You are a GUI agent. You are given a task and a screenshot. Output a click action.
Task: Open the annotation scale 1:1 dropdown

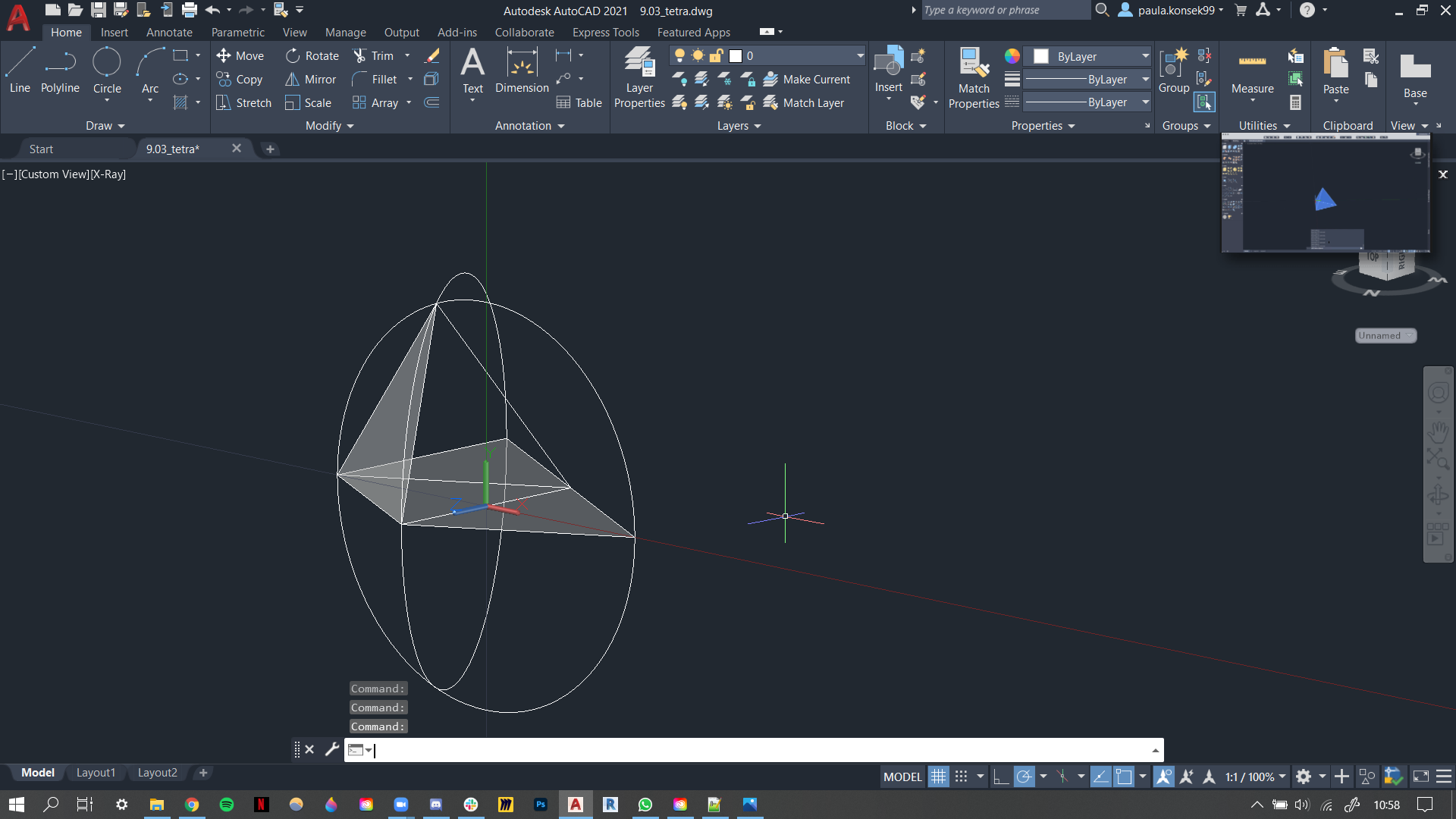1256,777
